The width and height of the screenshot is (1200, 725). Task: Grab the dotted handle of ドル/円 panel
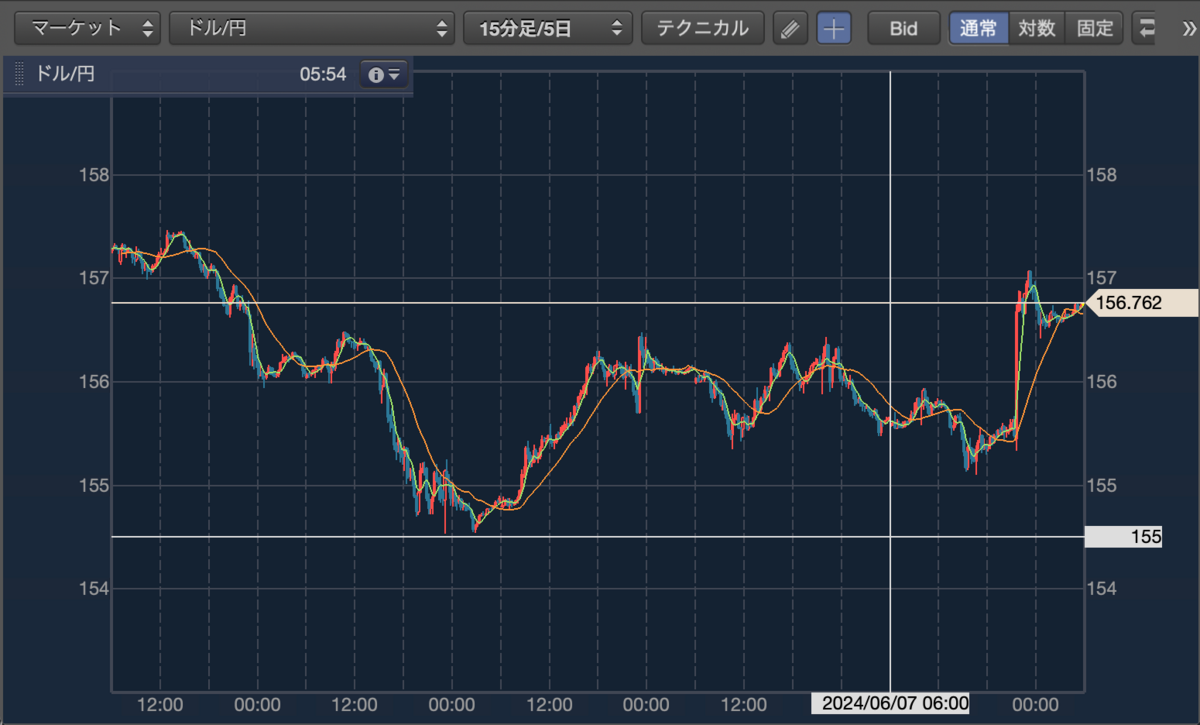18,74
